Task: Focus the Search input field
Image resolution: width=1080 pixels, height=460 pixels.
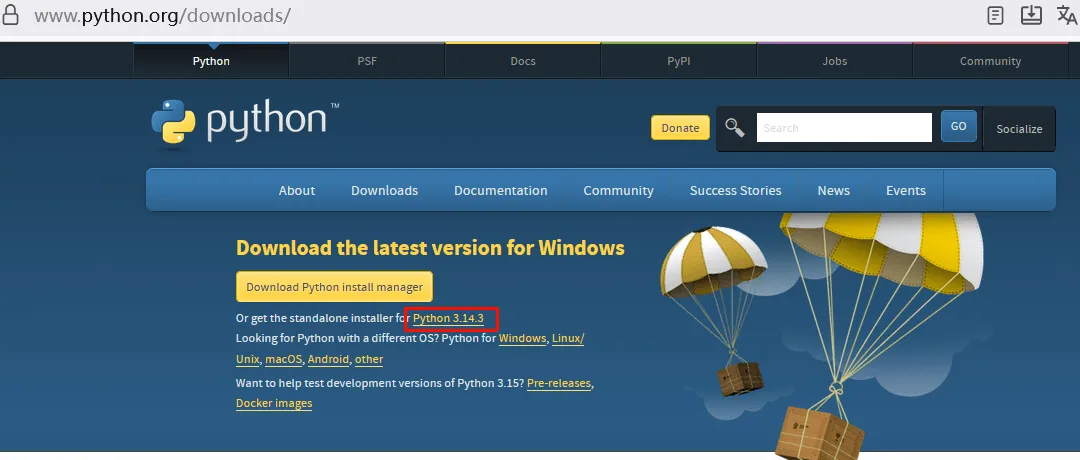Action: pos(844,127)
